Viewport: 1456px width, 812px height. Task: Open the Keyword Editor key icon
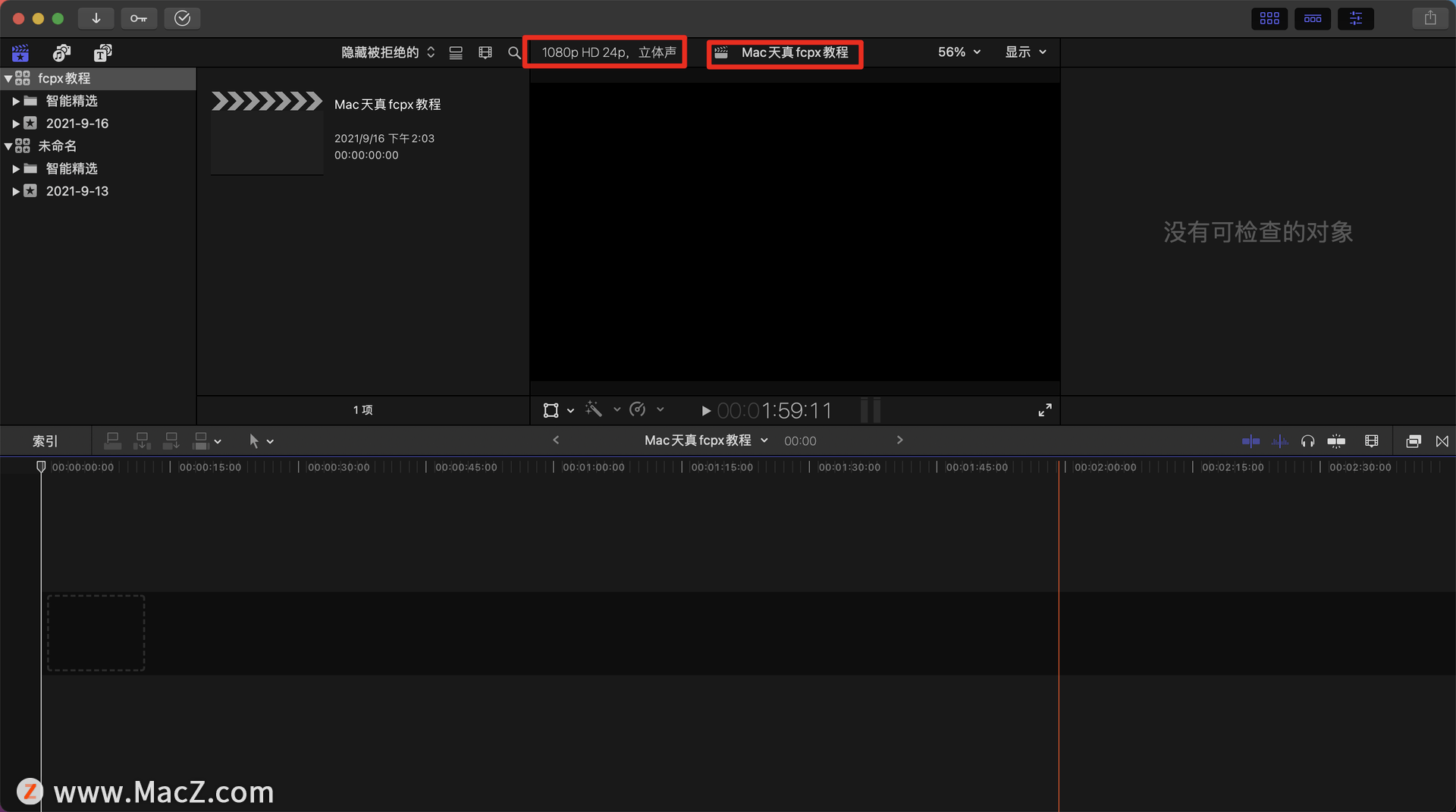click(x=139, y=18)
